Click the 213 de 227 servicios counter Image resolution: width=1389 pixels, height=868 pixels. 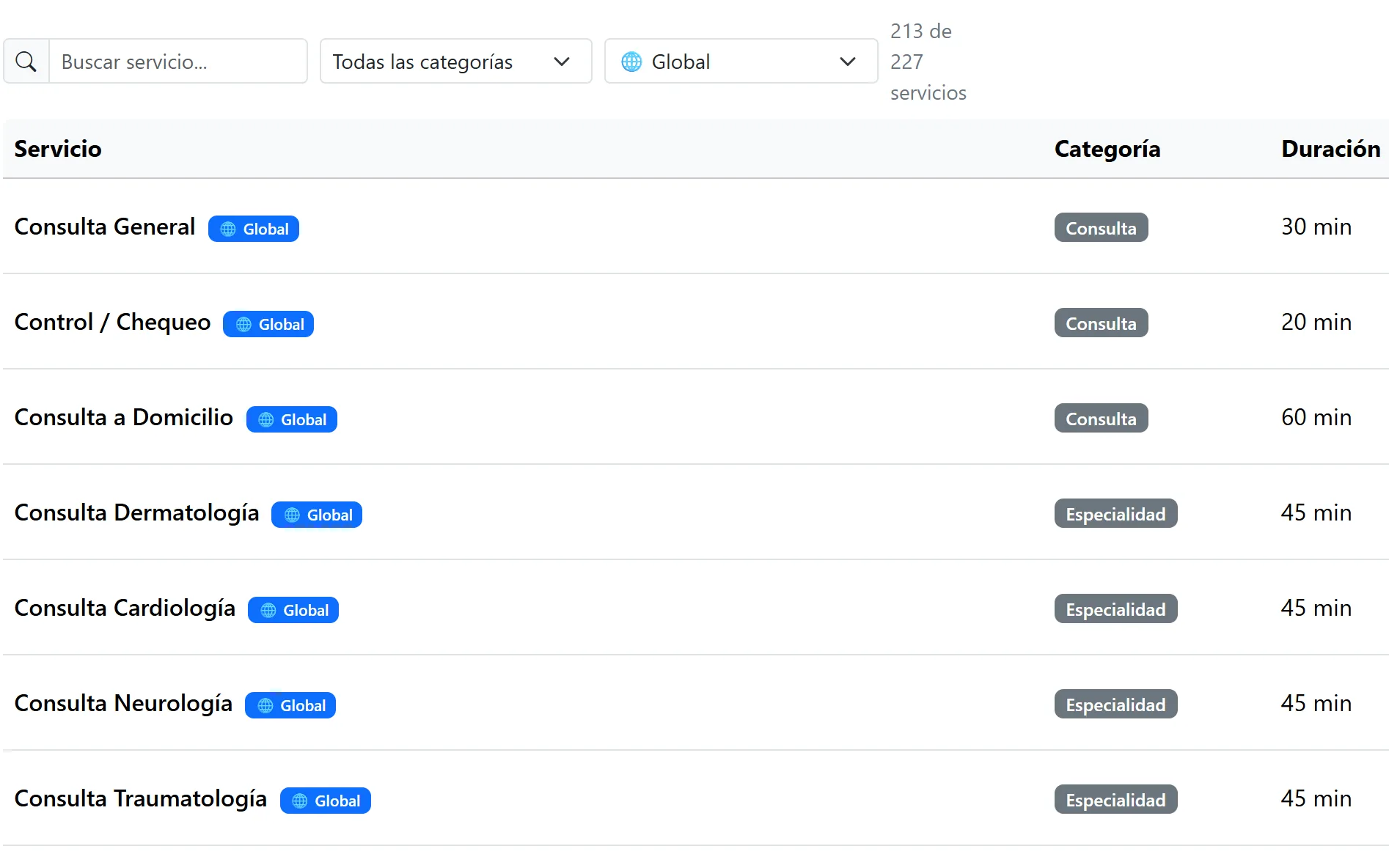928,62
